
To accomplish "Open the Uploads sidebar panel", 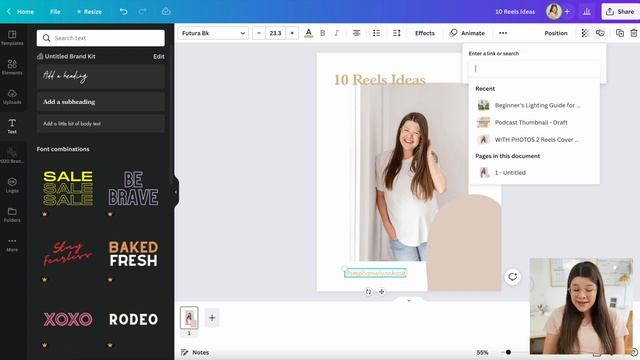I will coord(12,97).
